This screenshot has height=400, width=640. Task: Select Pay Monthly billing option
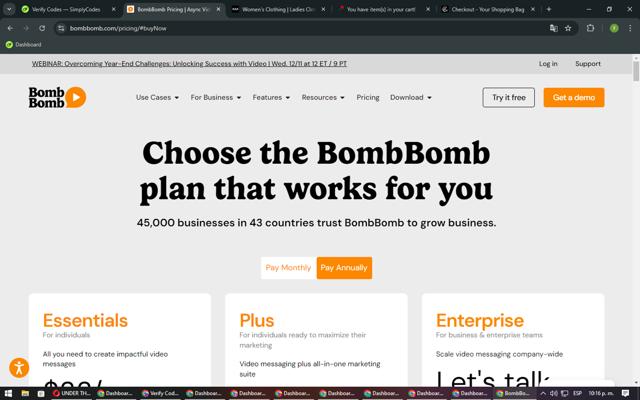[288, 268]
